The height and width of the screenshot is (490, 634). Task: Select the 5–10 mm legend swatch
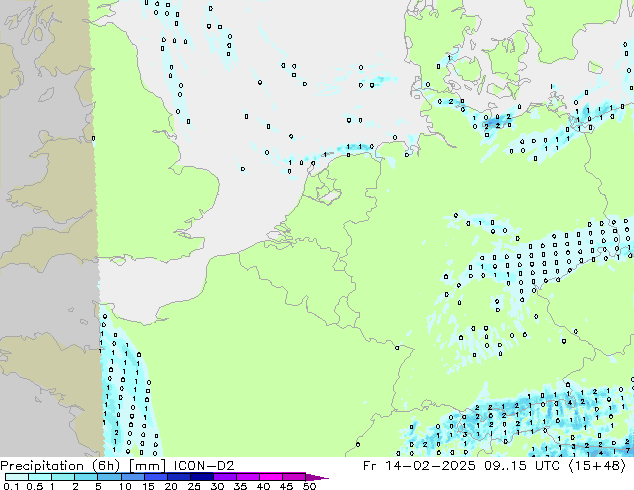[109, 477]
